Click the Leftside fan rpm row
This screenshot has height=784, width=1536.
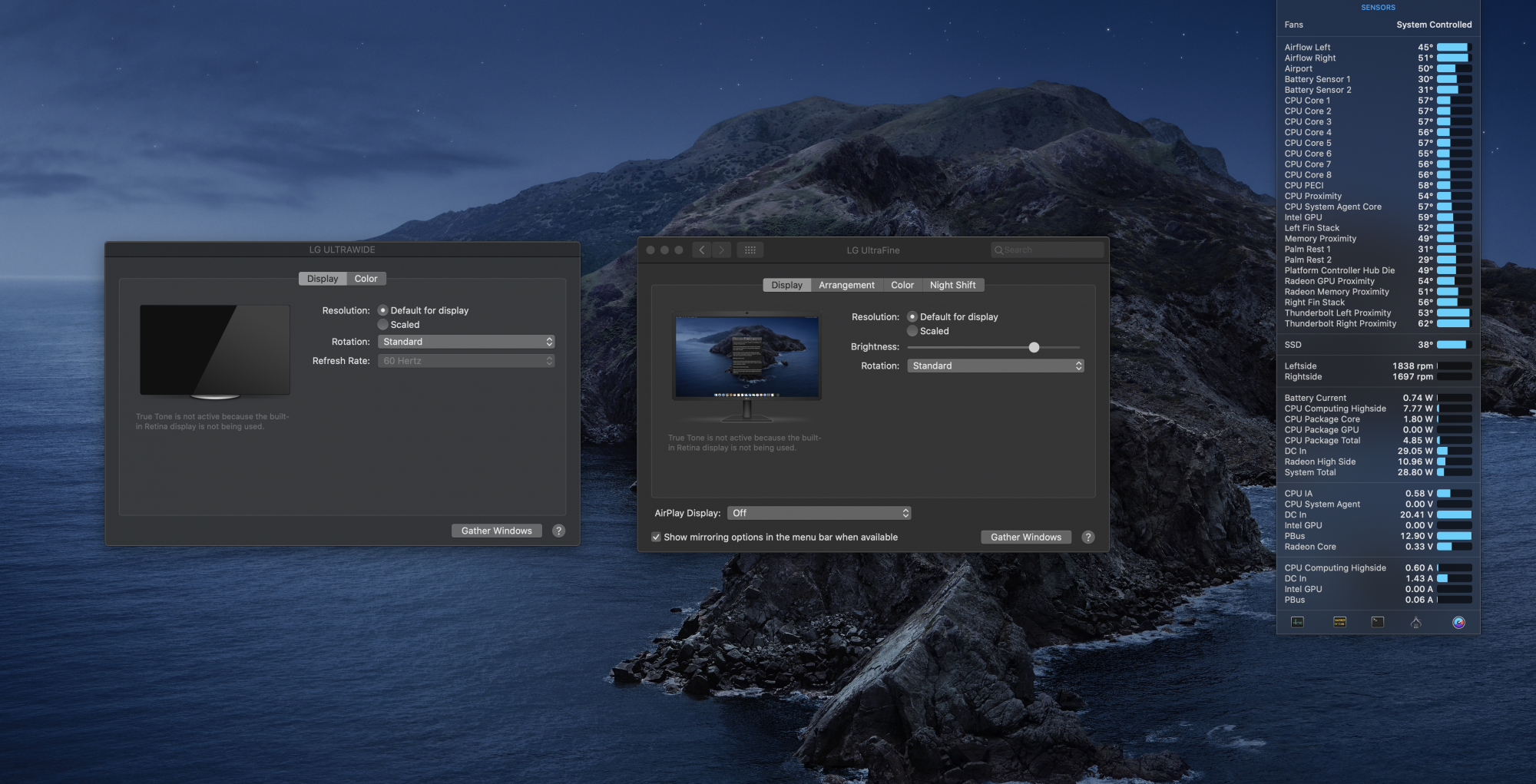click(x=1378, y=366)
